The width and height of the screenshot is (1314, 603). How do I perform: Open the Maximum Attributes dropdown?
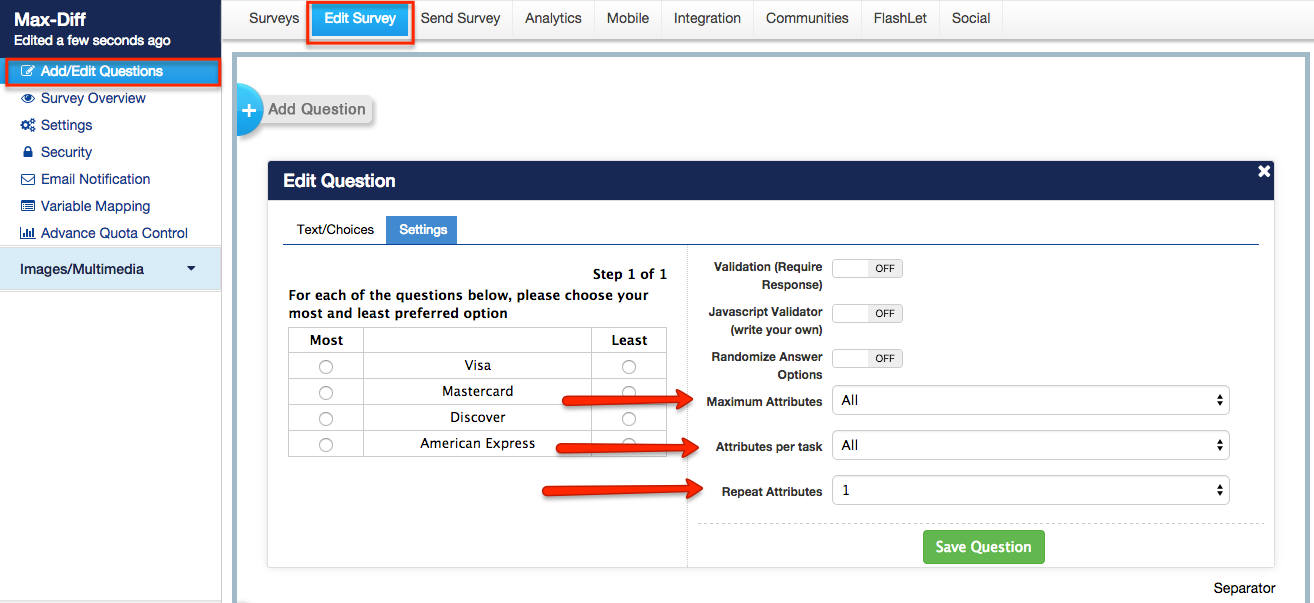[1031, 400]
